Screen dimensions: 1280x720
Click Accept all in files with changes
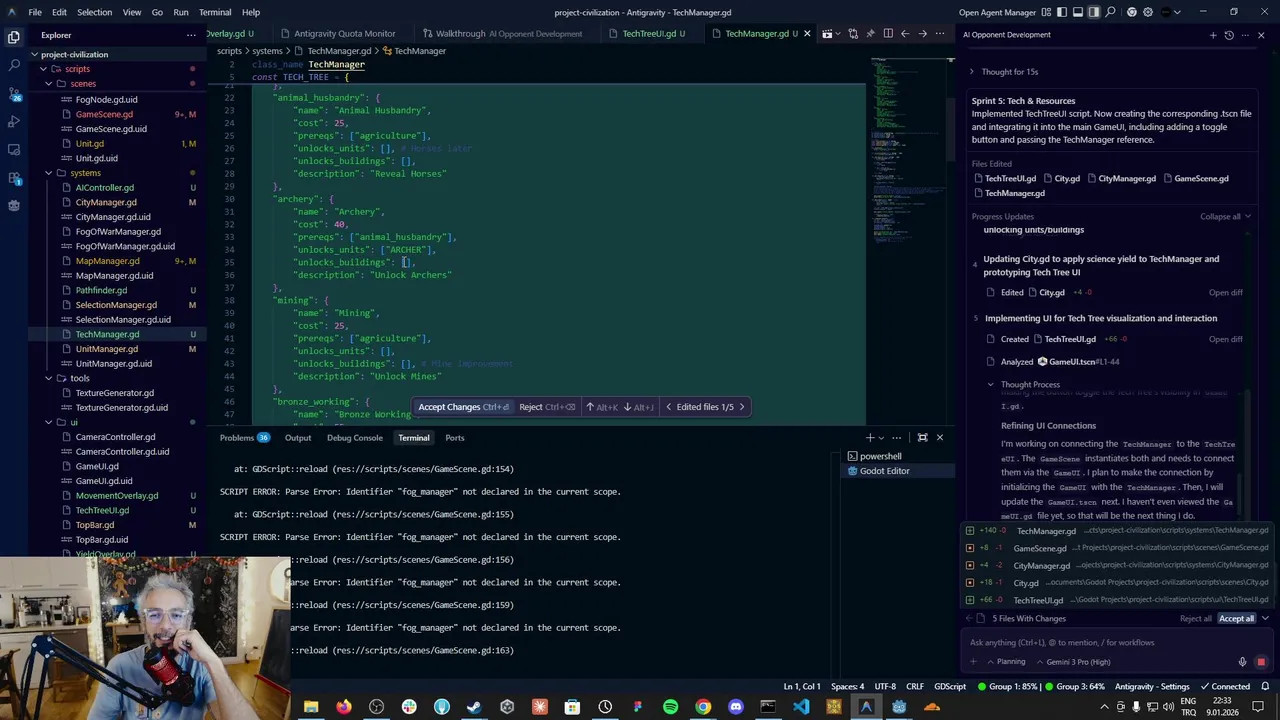[x=1236, y=619]
